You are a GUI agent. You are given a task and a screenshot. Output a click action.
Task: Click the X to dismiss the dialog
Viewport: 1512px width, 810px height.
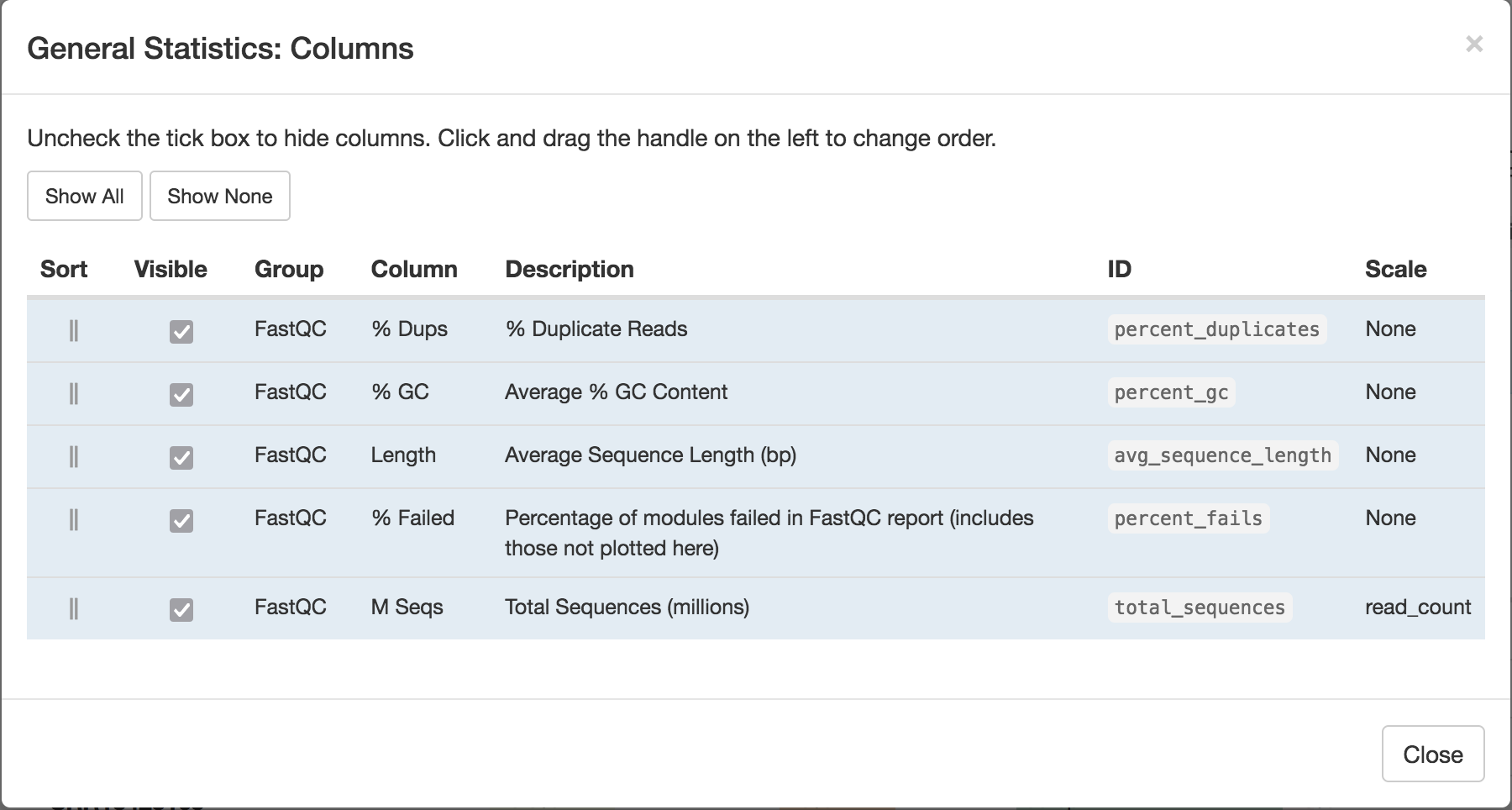coord(1475,45)
